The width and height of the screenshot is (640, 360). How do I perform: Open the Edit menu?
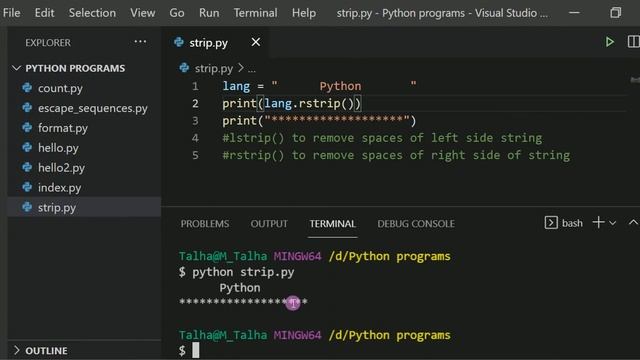(x=44, y=13)
